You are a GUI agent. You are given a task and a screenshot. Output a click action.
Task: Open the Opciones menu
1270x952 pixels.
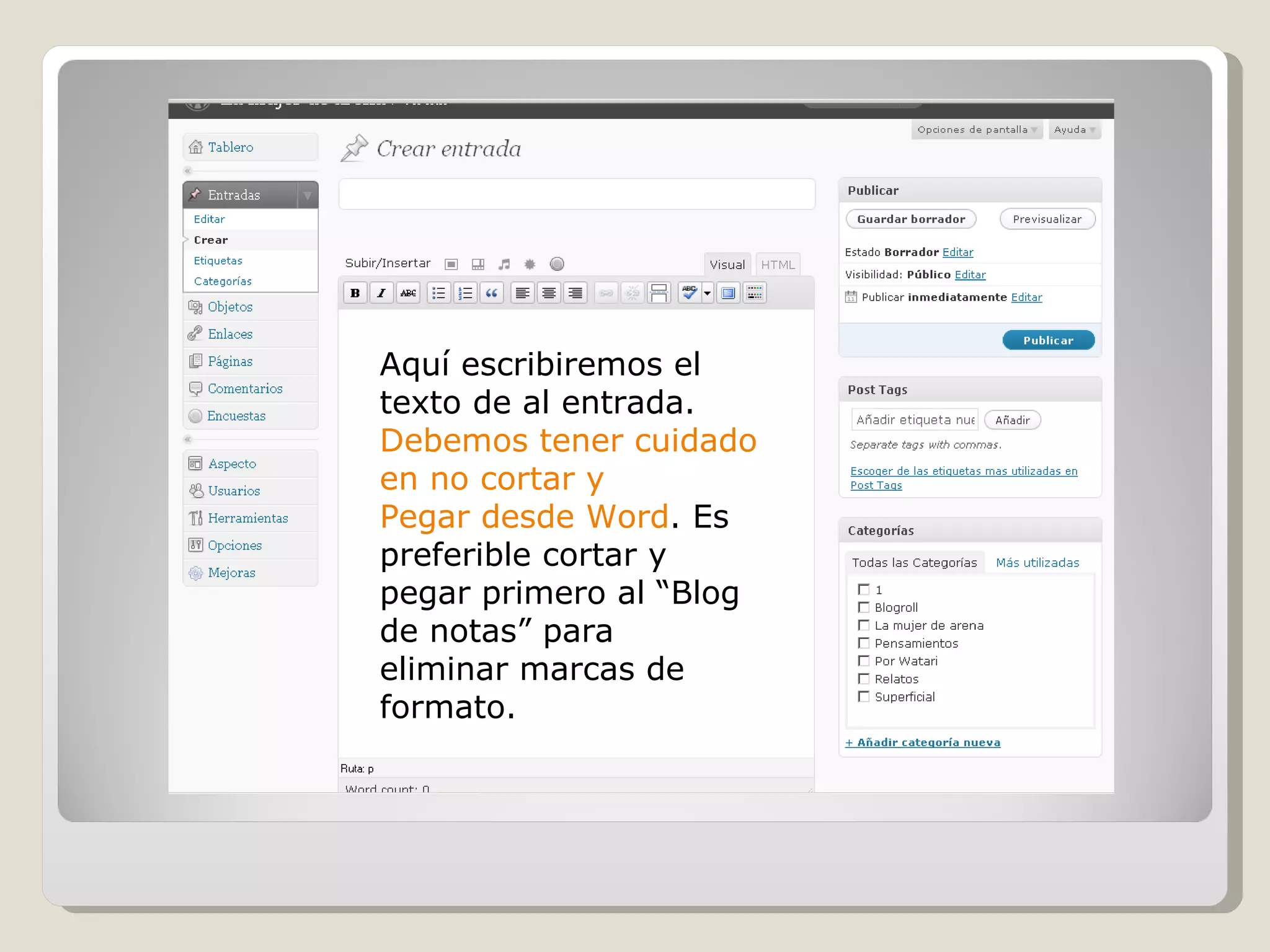[251, 545]
